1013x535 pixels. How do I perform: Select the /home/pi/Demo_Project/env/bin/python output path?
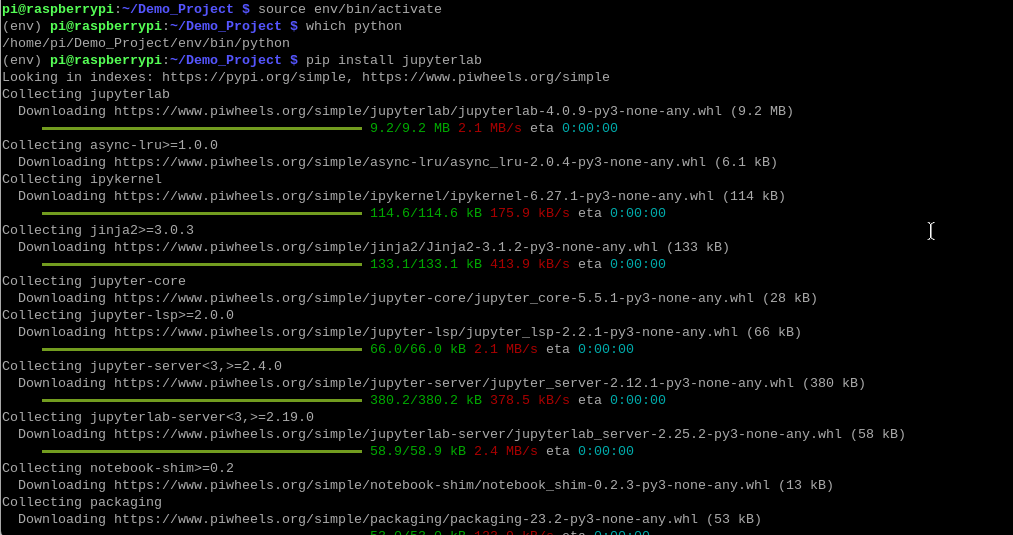pyautogui.click(x=145, y=43)
